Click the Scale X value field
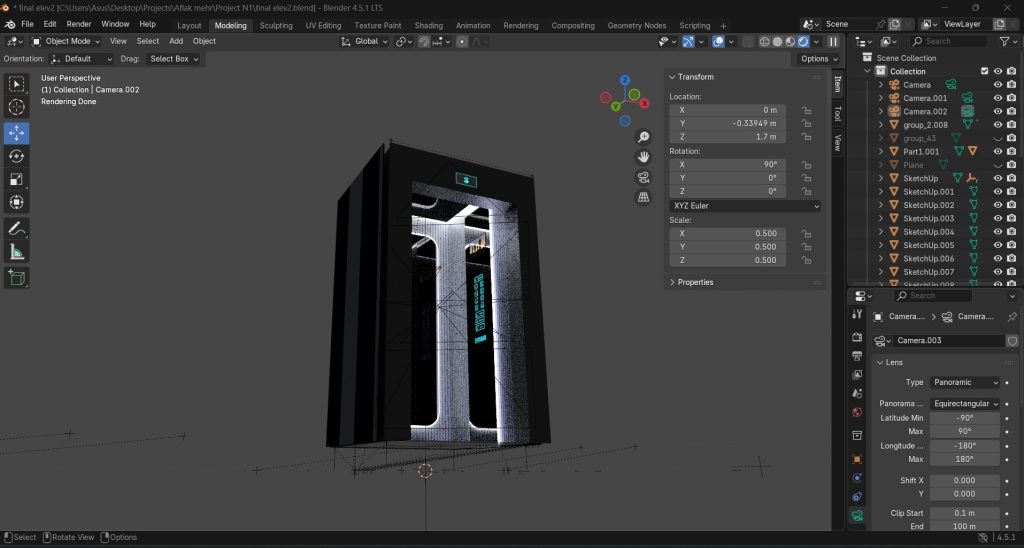This screenshot has width=1024, height=548. (x=727, y=233)
